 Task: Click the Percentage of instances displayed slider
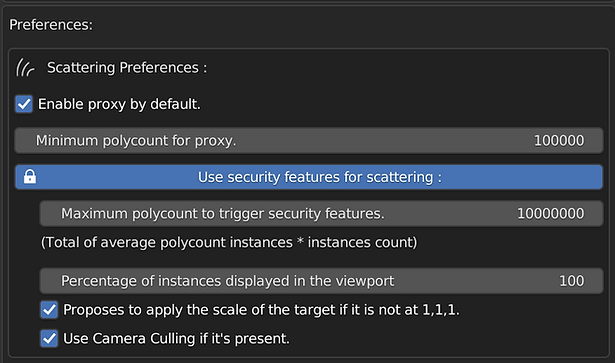tap(321, 281)
